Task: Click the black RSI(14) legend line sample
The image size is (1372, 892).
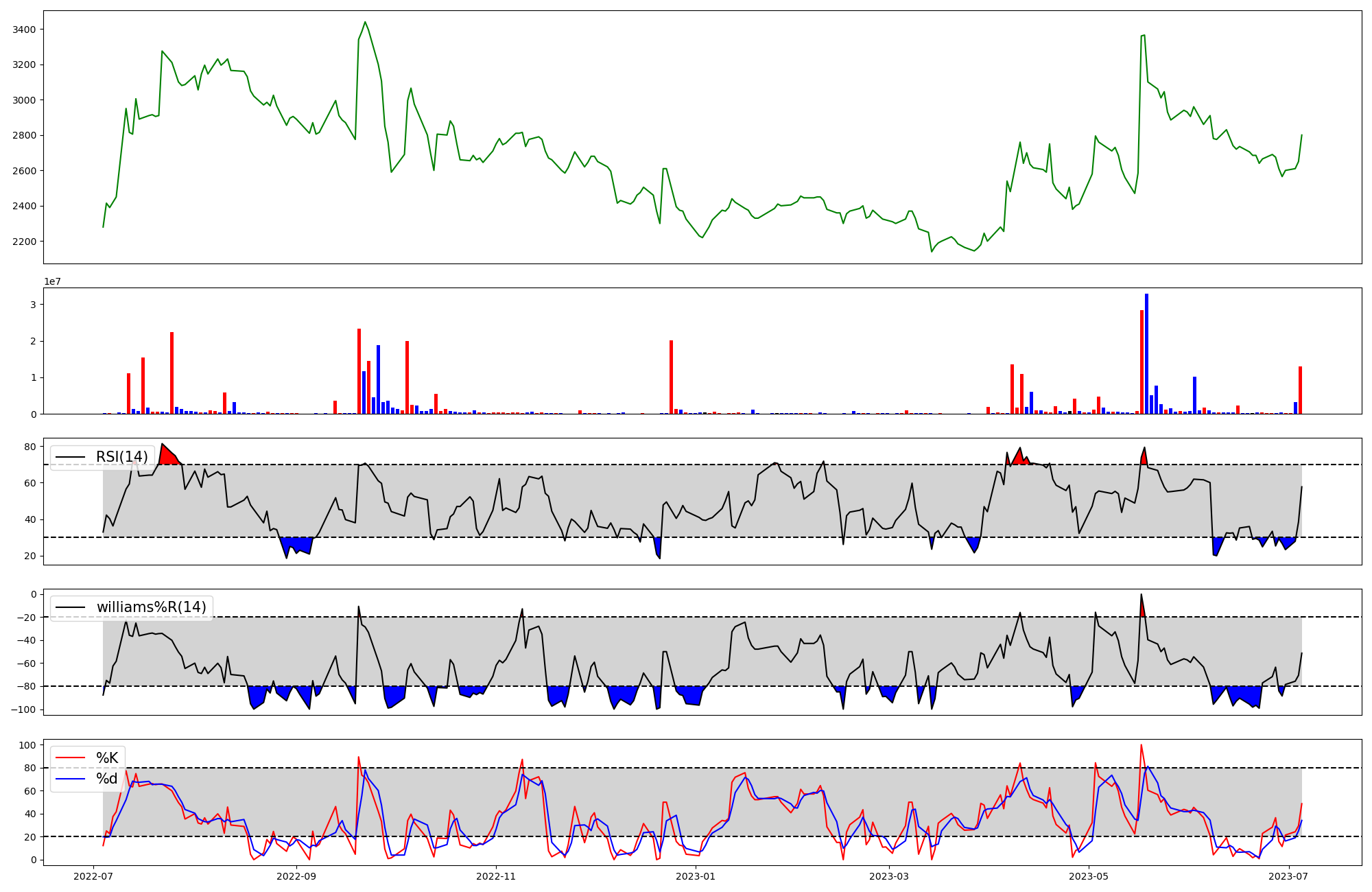Action: tap(71, 457)
